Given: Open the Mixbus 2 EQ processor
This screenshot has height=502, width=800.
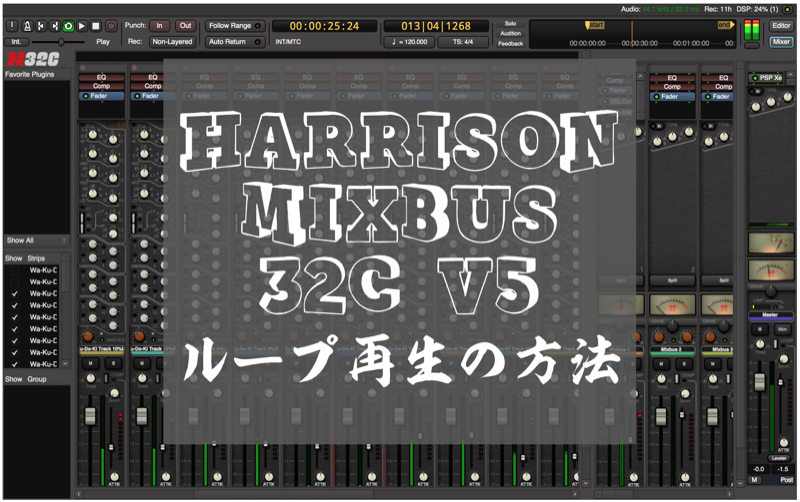Looking at the screenshot, I should click(672, 78).
